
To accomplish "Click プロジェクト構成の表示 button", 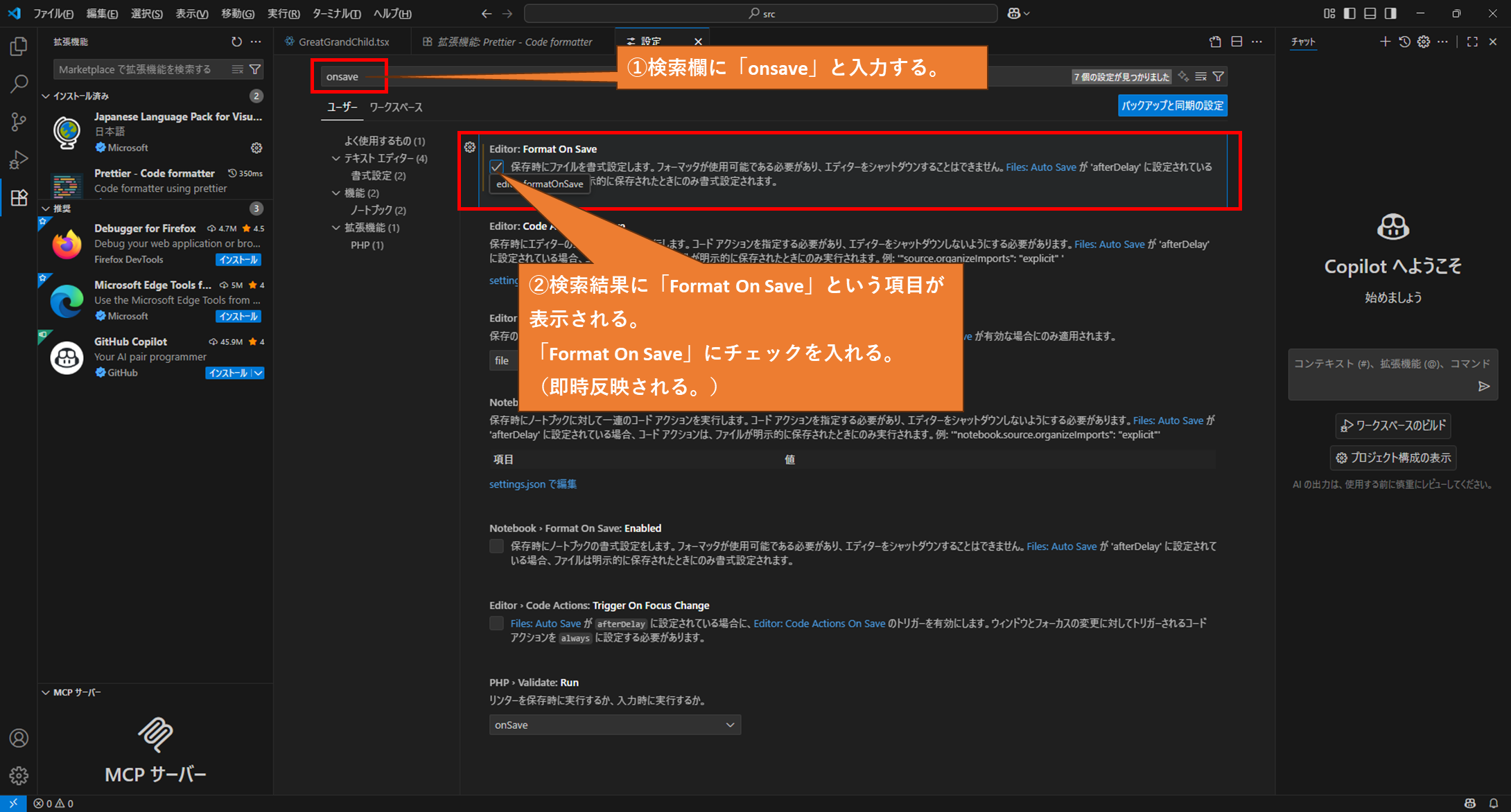I will 1393,458.
